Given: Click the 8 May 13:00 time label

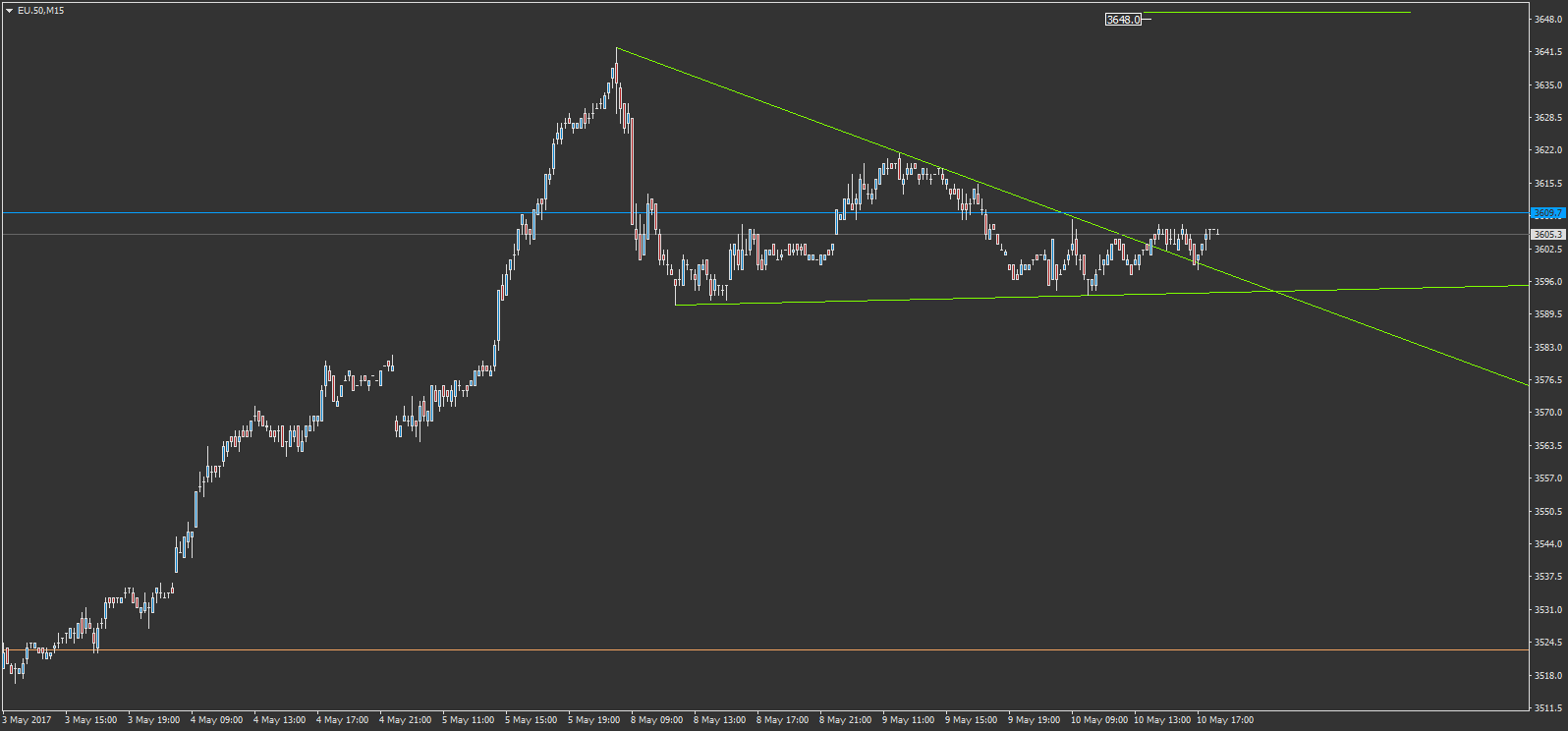Looking at the screenshot, I should click(x=719, y=720).
